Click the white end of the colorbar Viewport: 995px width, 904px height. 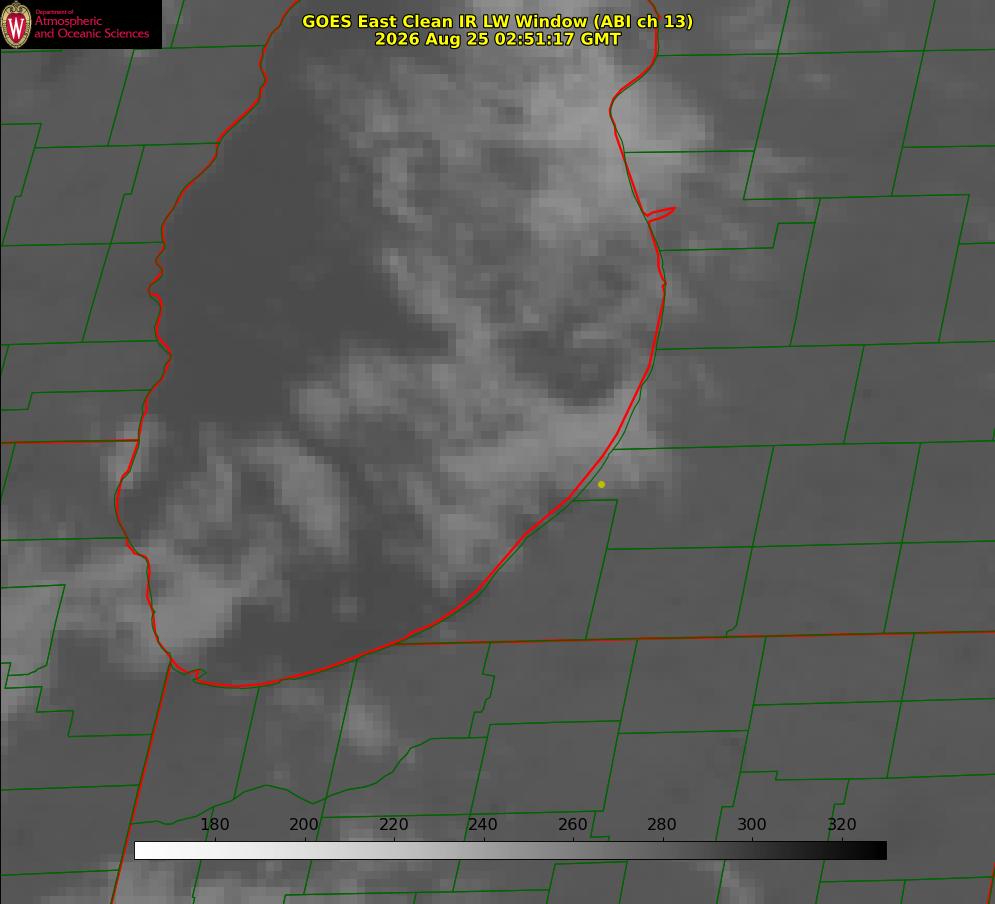(145, 850)
